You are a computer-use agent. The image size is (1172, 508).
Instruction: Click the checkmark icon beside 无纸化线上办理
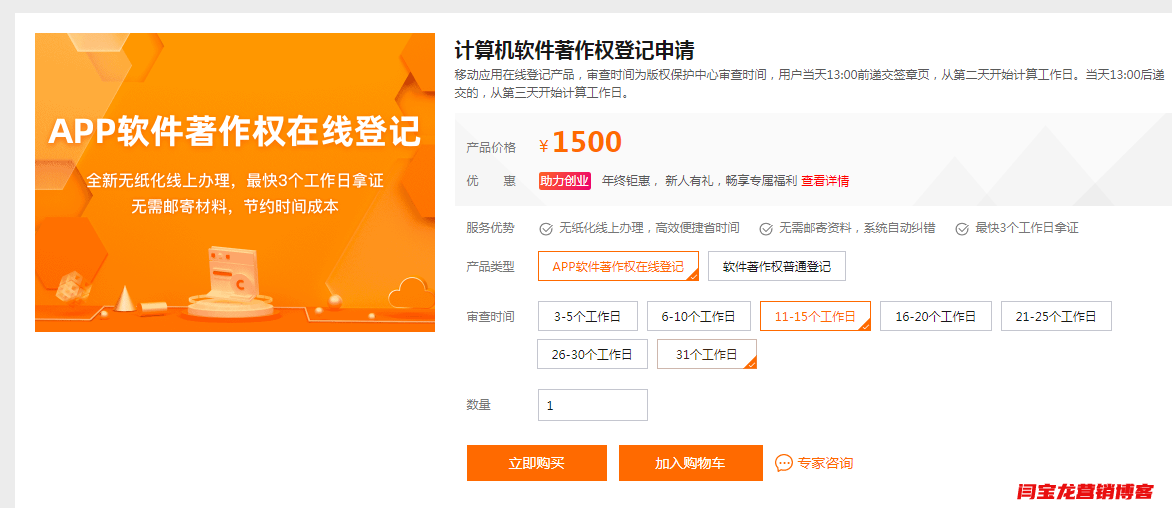coord(546,228)
